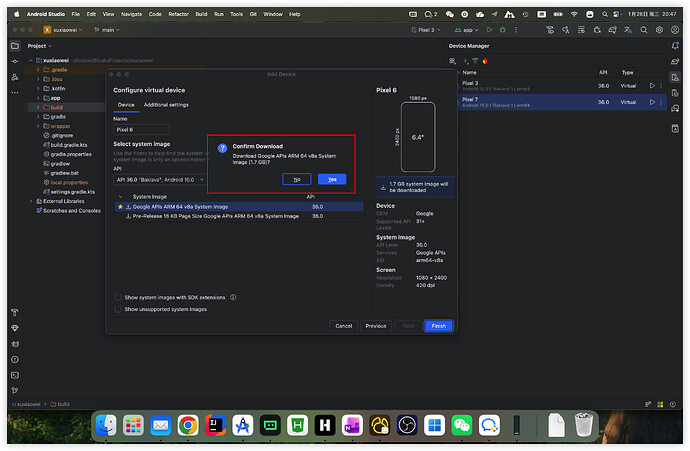Enable Show unsupported system images
The height and width of the screenshot is (451, 690).
pos(119,309)
